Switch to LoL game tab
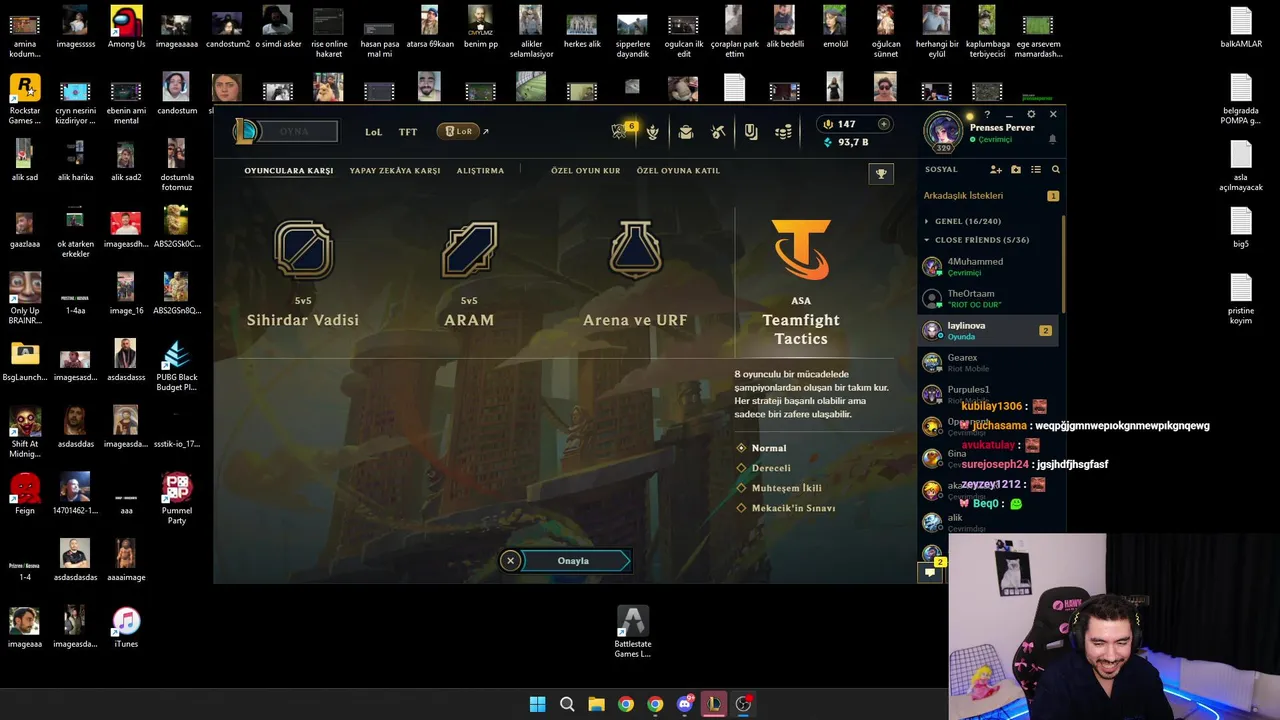Screen dimensions: 1280x720 coord(373,131)
